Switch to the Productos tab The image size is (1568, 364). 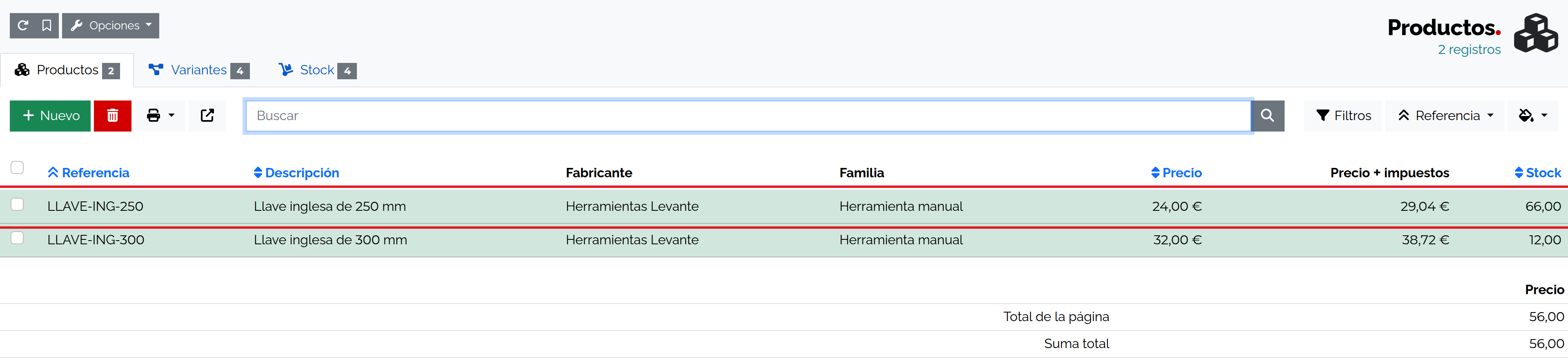point(67,71)
